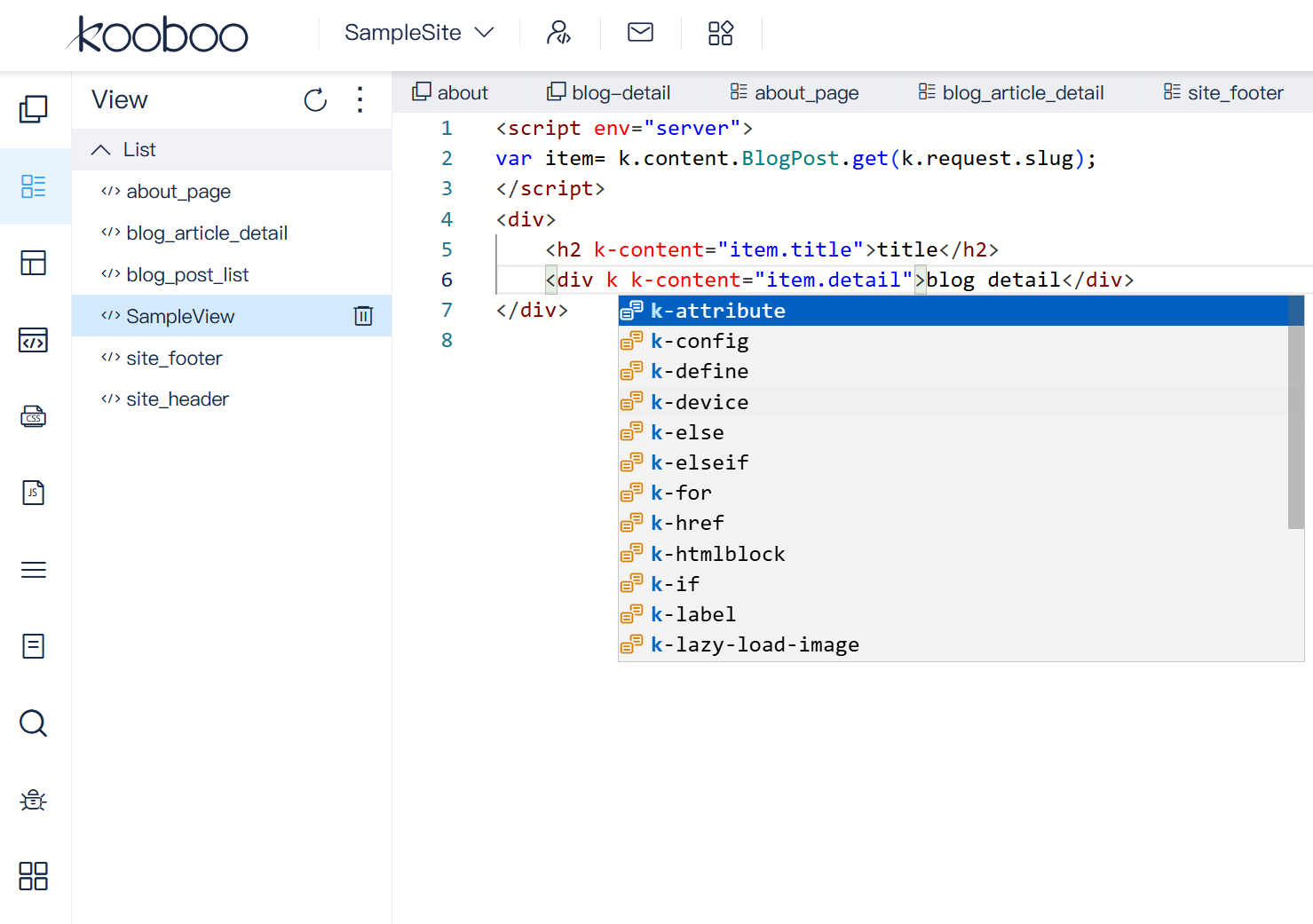Choose k-href suggestion
Screen dimensions: 1313x924
click(953, 523)
